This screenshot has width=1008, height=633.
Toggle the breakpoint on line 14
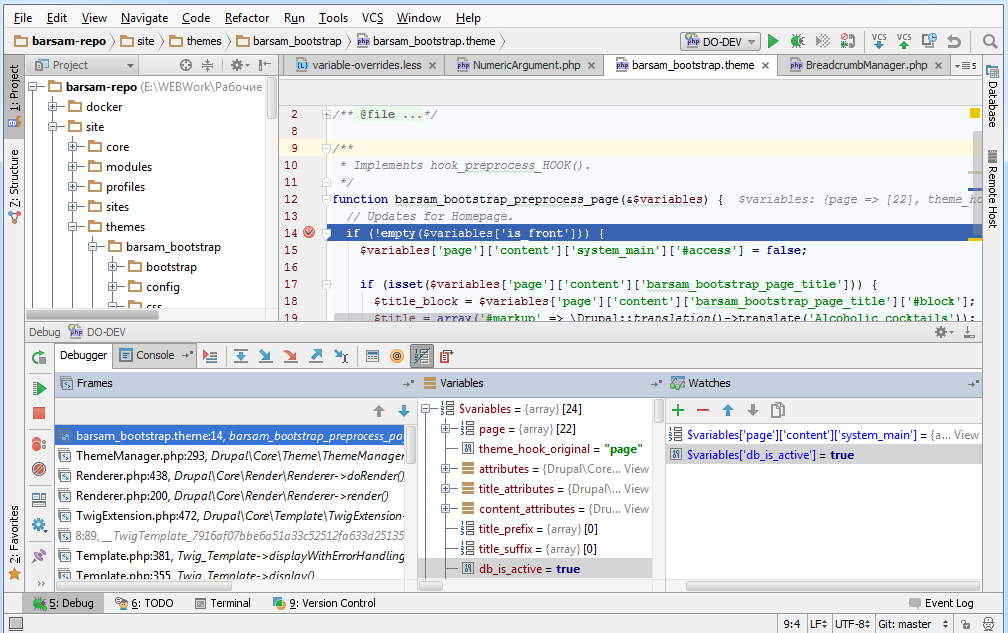pos(309,232)
